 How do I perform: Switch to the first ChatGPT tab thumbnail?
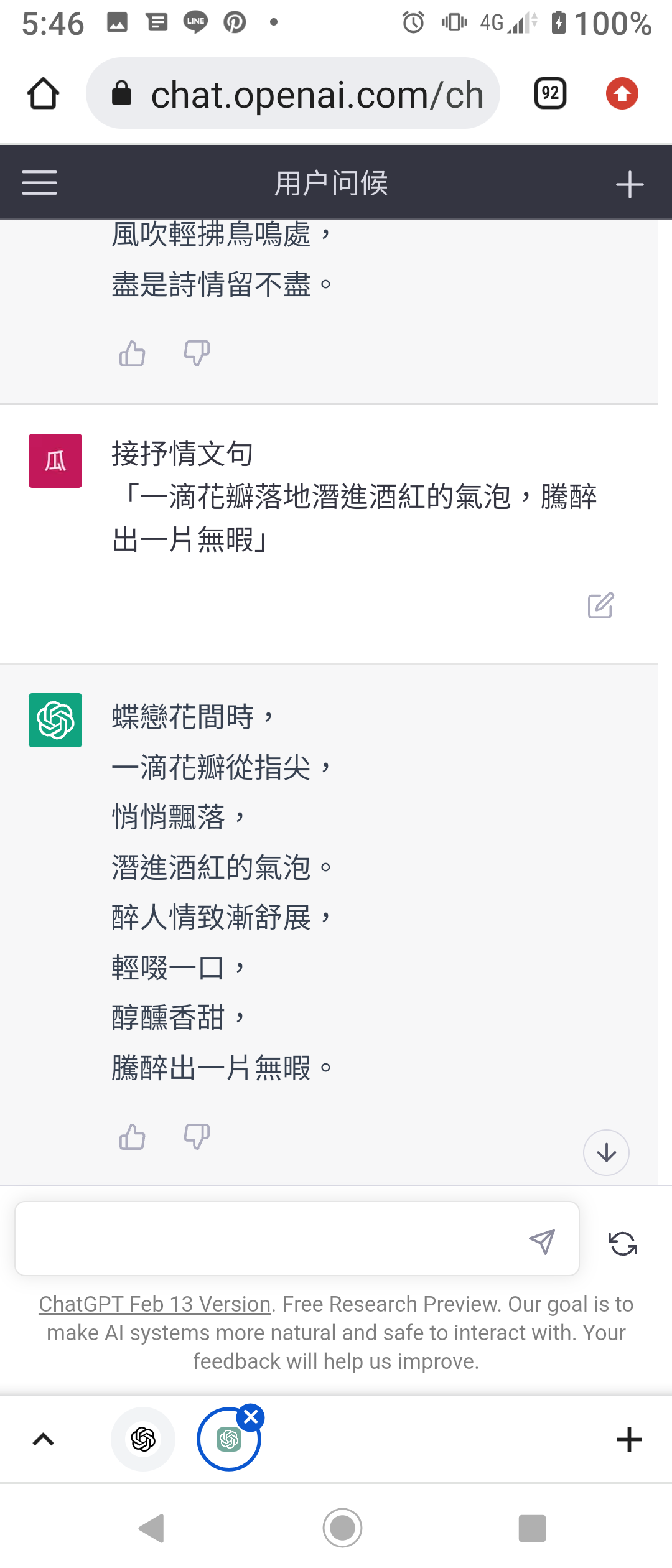143,1439
